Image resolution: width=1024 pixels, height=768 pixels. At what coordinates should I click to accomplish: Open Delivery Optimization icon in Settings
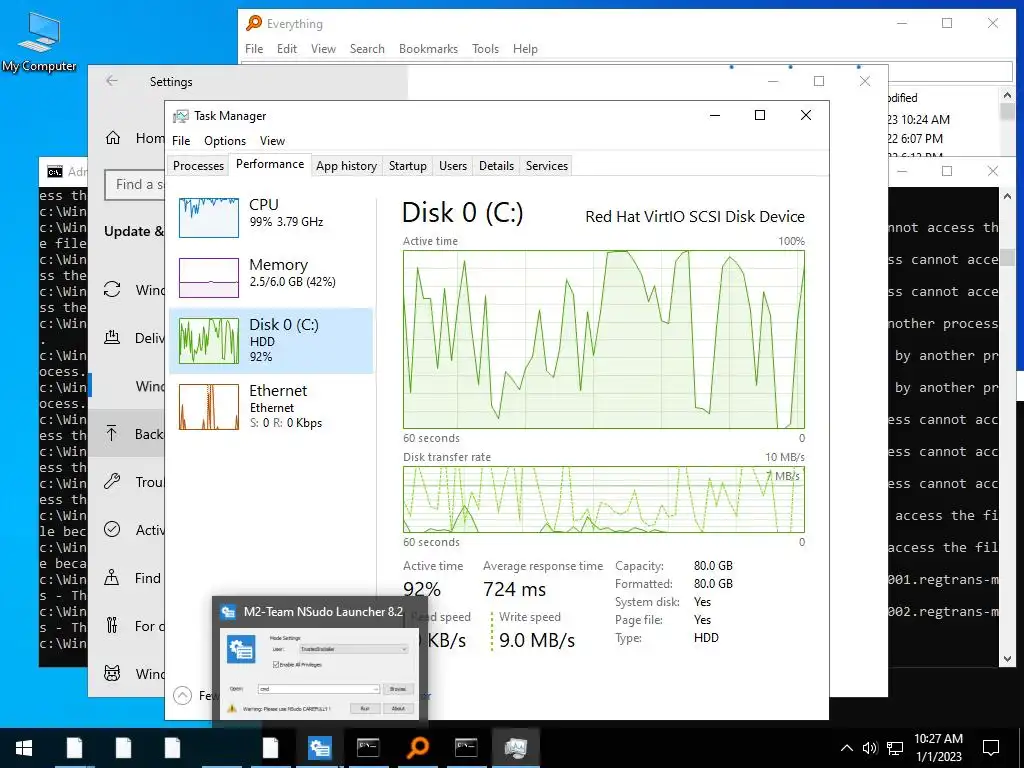pos(112,338)
